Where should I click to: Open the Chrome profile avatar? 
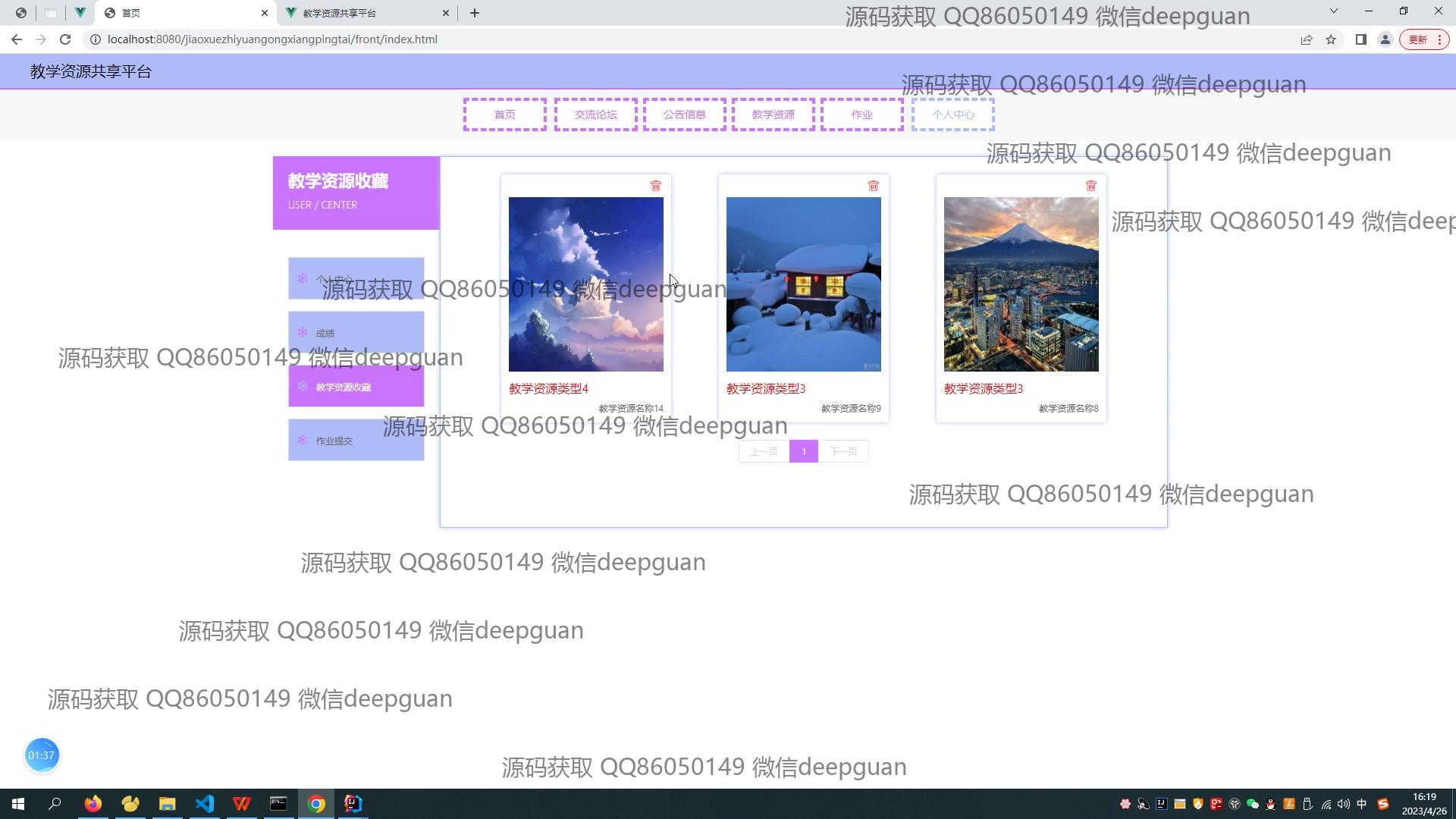1385,39
